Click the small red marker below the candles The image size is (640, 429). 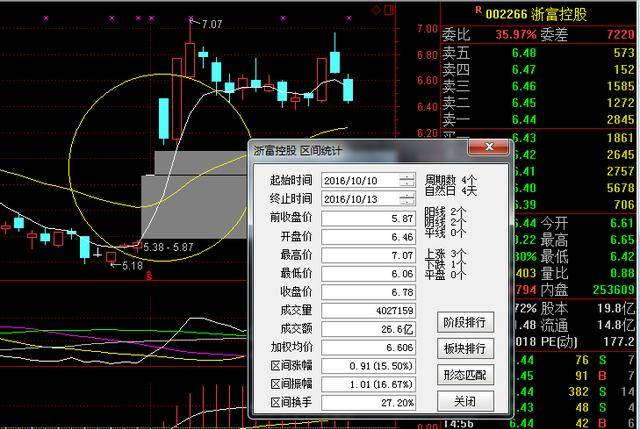pos(149,276)
